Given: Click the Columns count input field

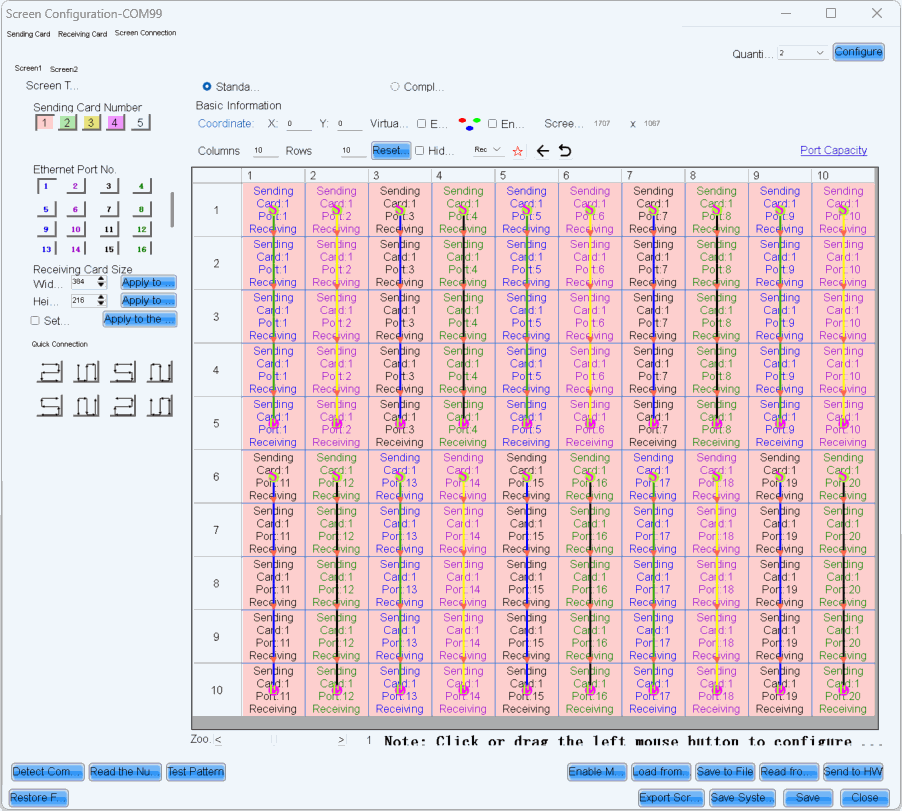Looking at the screenshot, I should tap(264, 151).
